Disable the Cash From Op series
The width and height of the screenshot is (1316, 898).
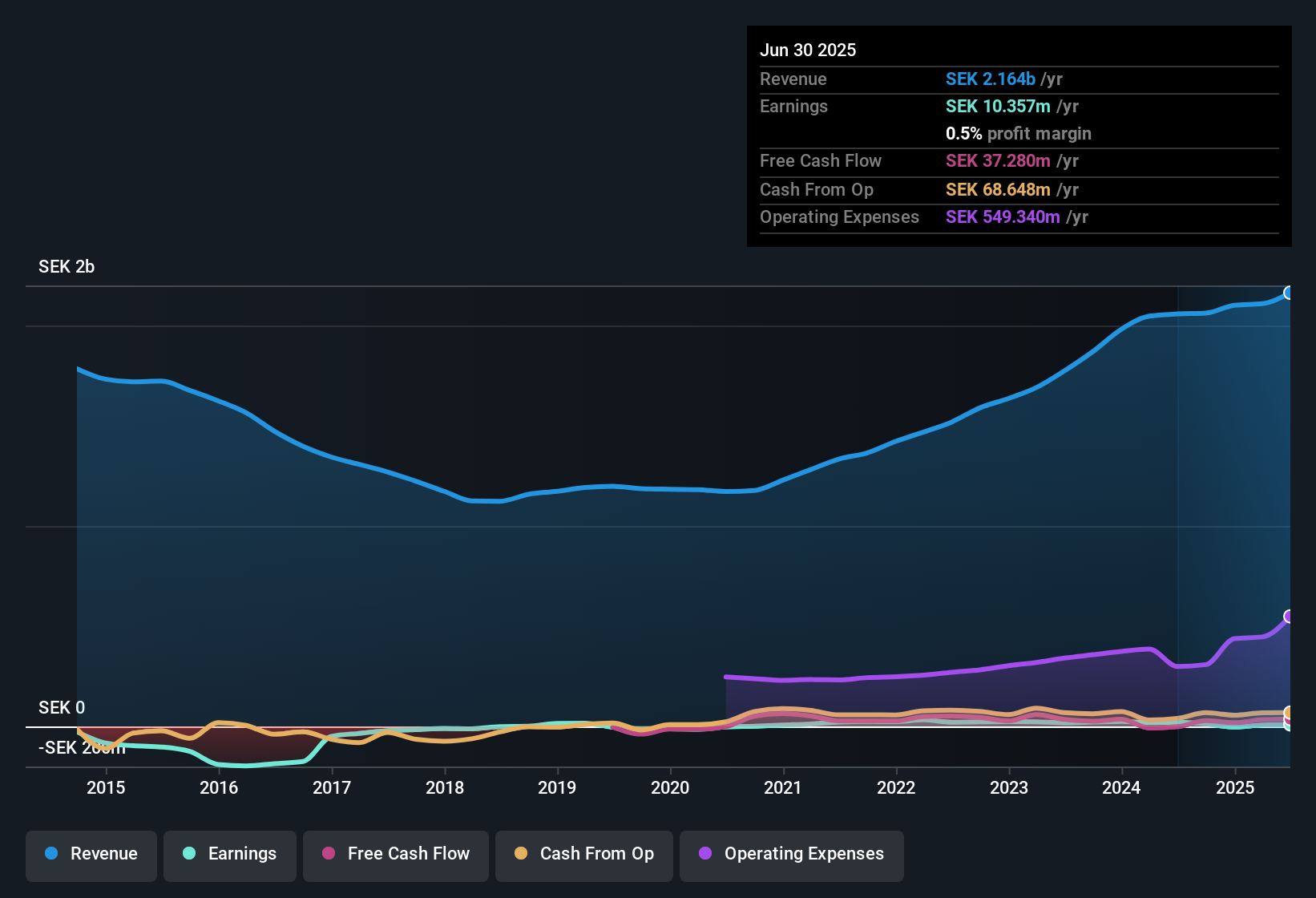[583, 855]
